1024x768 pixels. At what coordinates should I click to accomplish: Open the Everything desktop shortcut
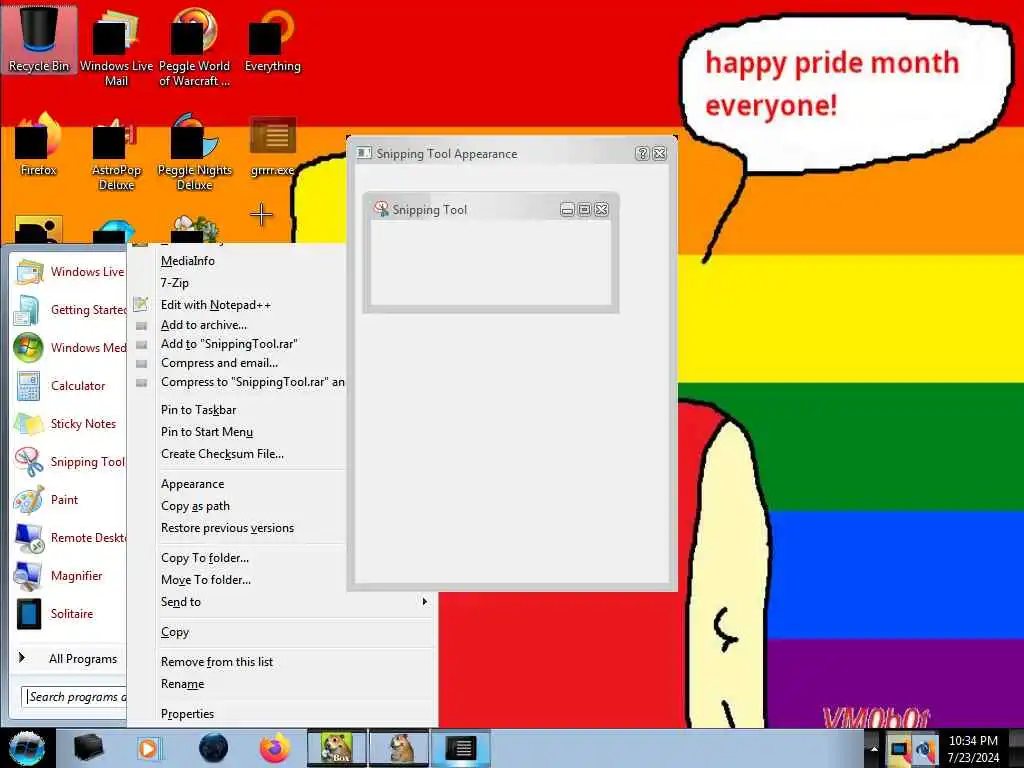pyautogui.click(x=272, y=40)
